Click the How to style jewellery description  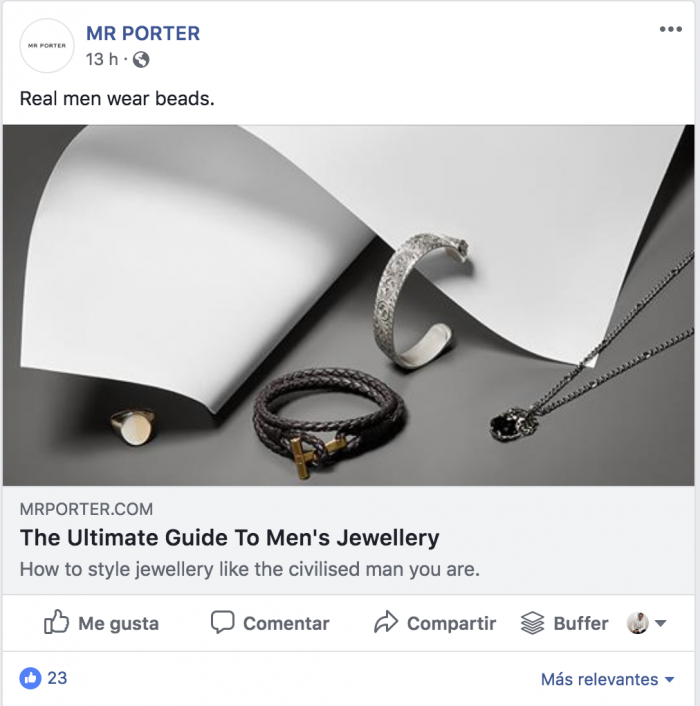point(250,570)
